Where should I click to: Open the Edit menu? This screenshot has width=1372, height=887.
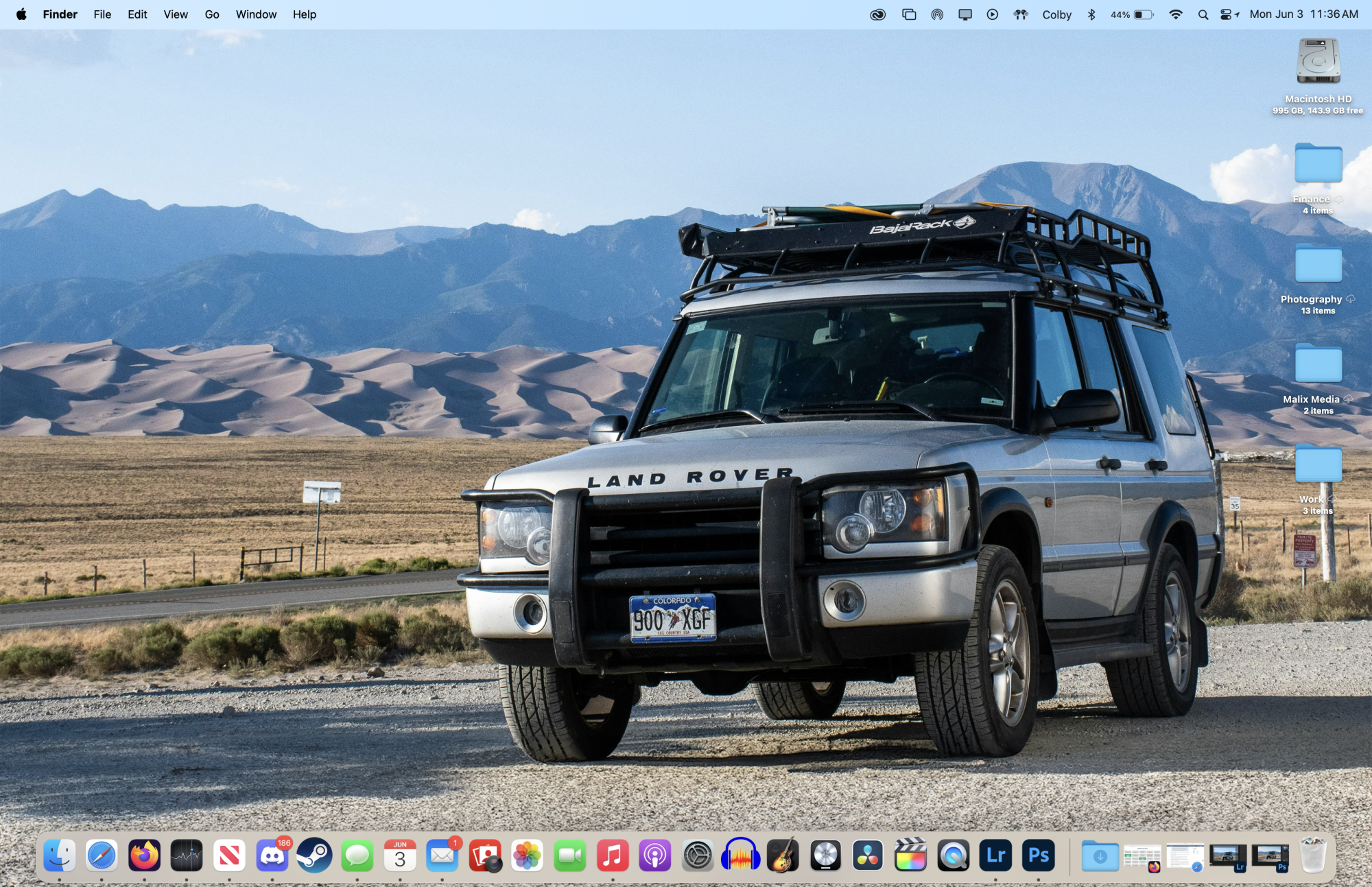[x=137, y=14]
